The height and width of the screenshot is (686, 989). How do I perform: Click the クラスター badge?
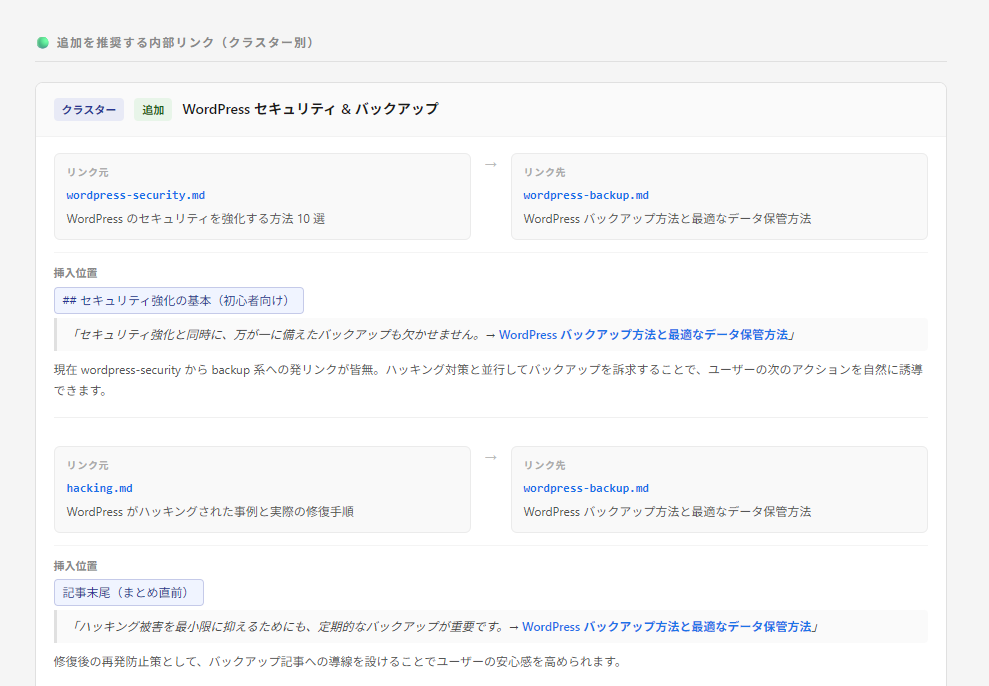point(89,110)
